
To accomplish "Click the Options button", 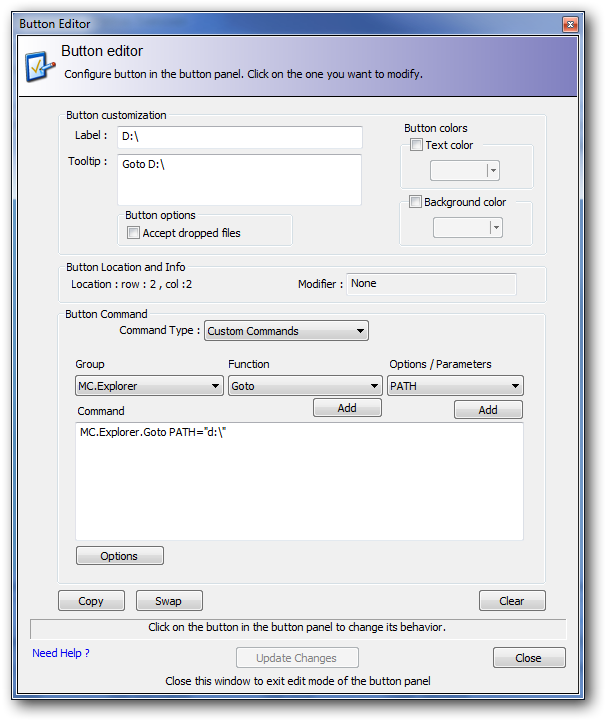I will tap(119, 556).
